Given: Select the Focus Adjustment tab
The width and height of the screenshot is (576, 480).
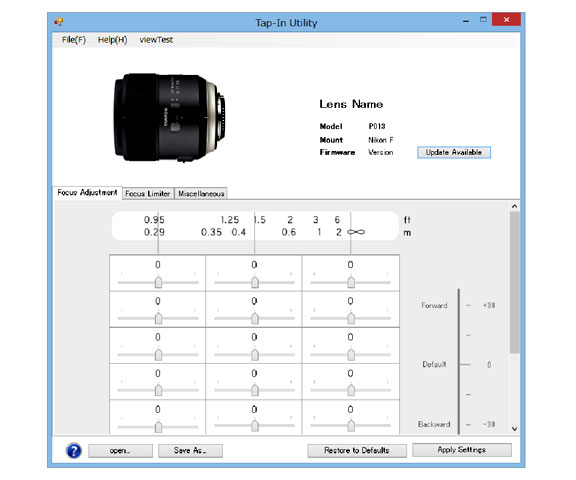Looking at the screenshot, I should (87, 192).
